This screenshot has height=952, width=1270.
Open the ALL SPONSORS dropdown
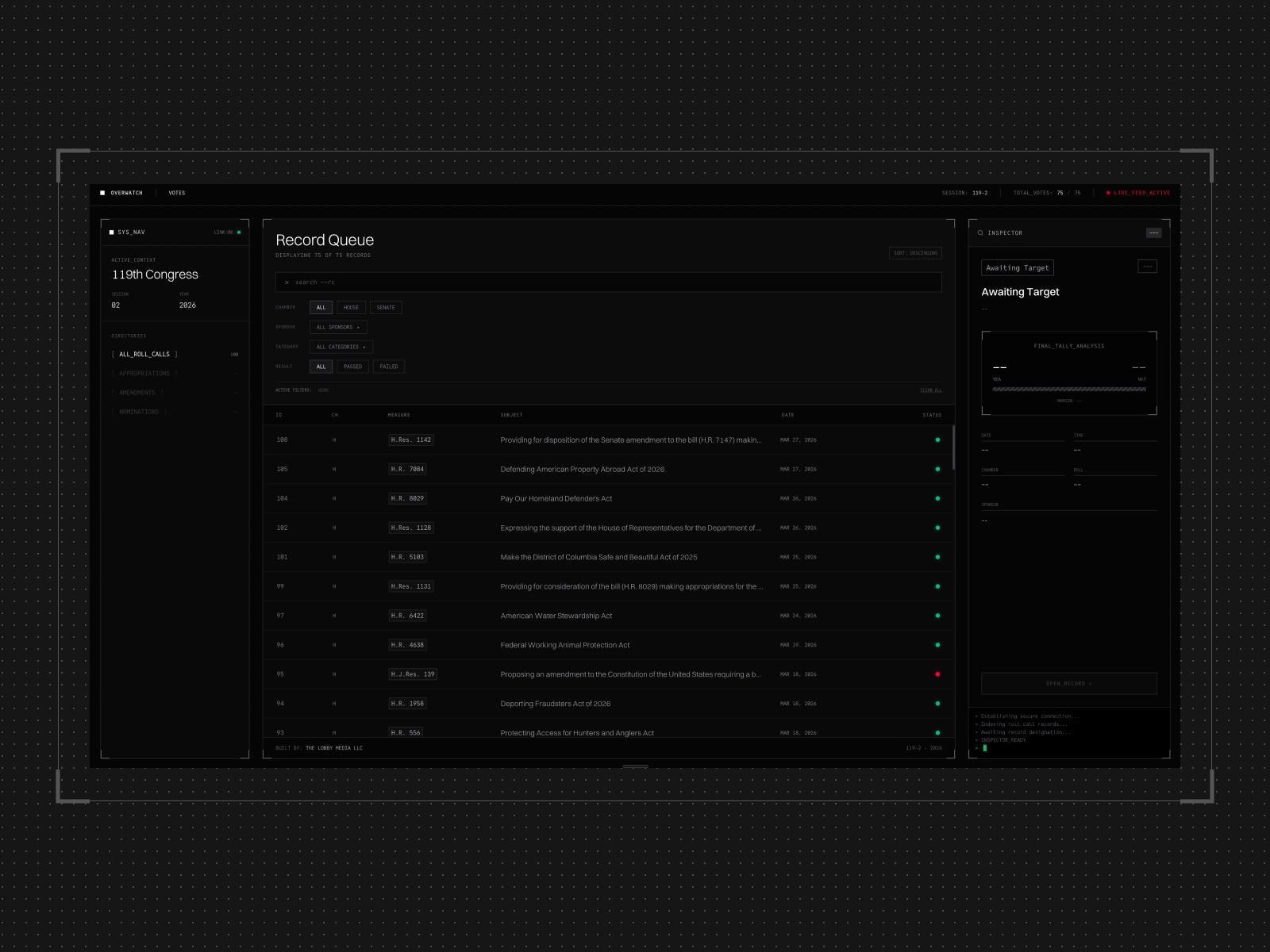(338, 327)
